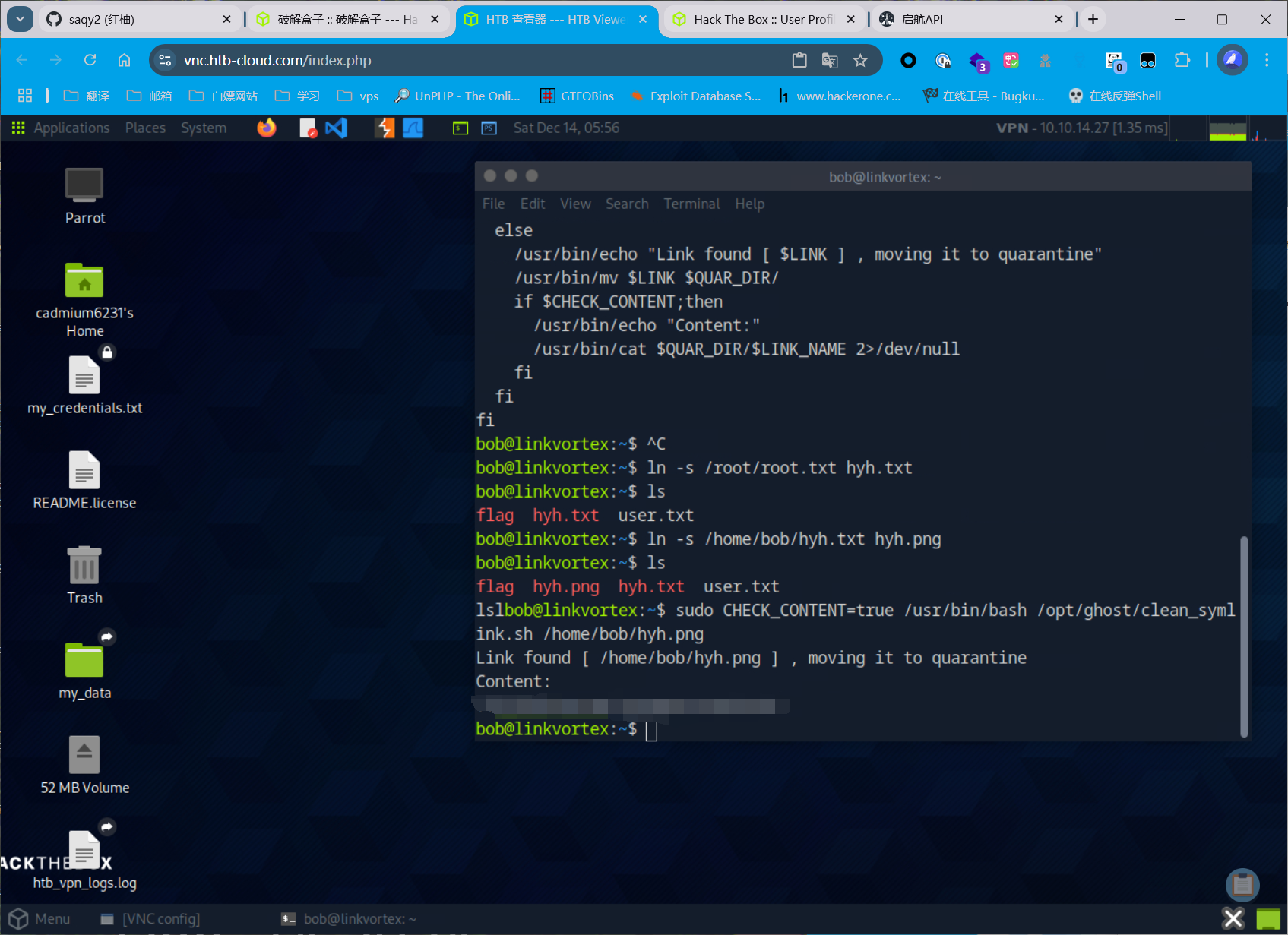This screenshot has height=935, width=1288.
Task: Open the browser three-dot menu
Action: coord(1267,60)
